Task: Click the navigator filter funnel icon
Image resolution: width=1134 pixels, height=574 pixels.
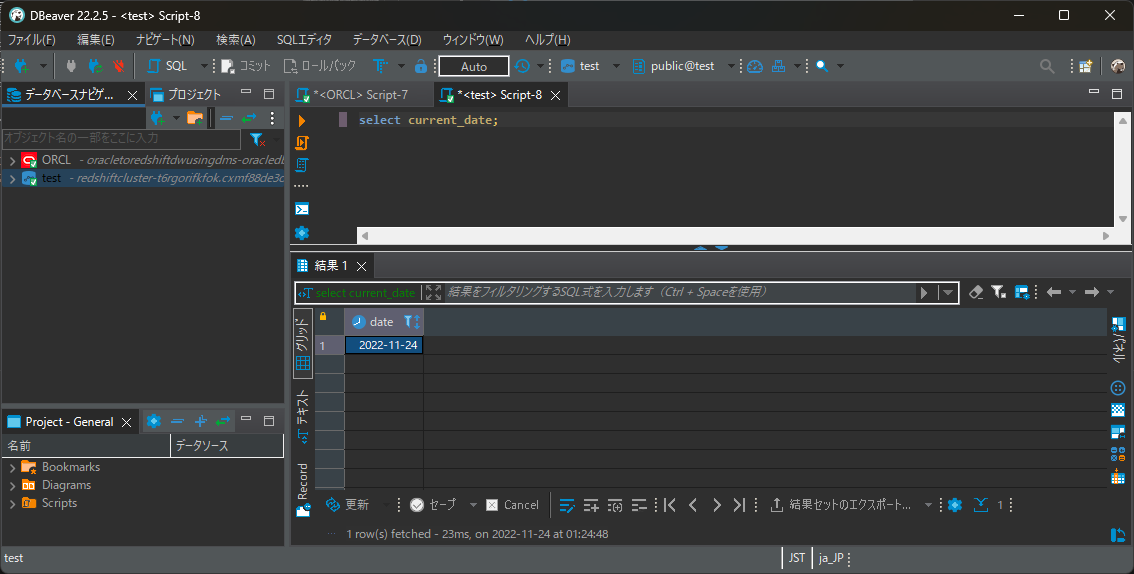Action: 257,139
